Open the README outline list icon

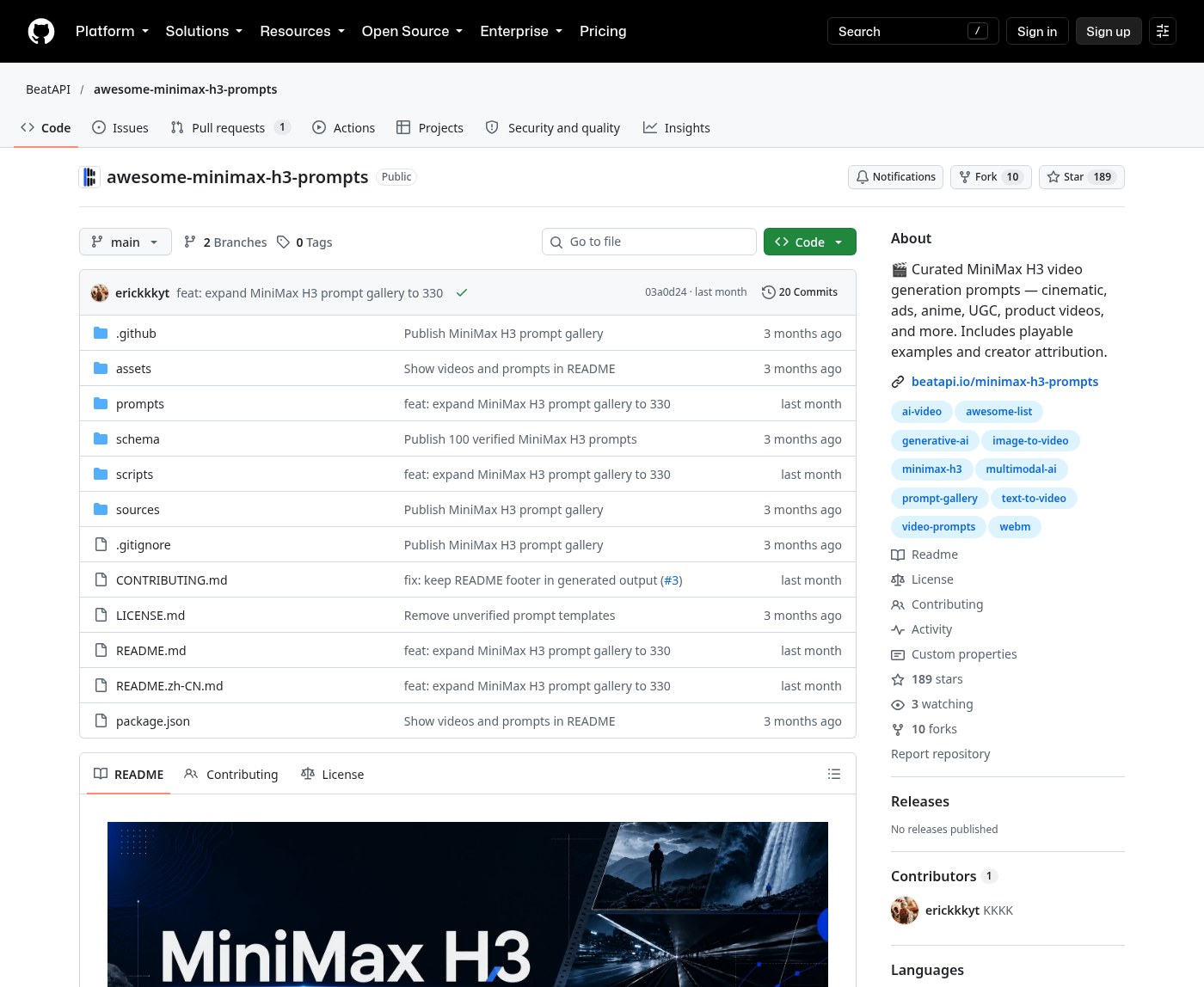click(834, 774)
